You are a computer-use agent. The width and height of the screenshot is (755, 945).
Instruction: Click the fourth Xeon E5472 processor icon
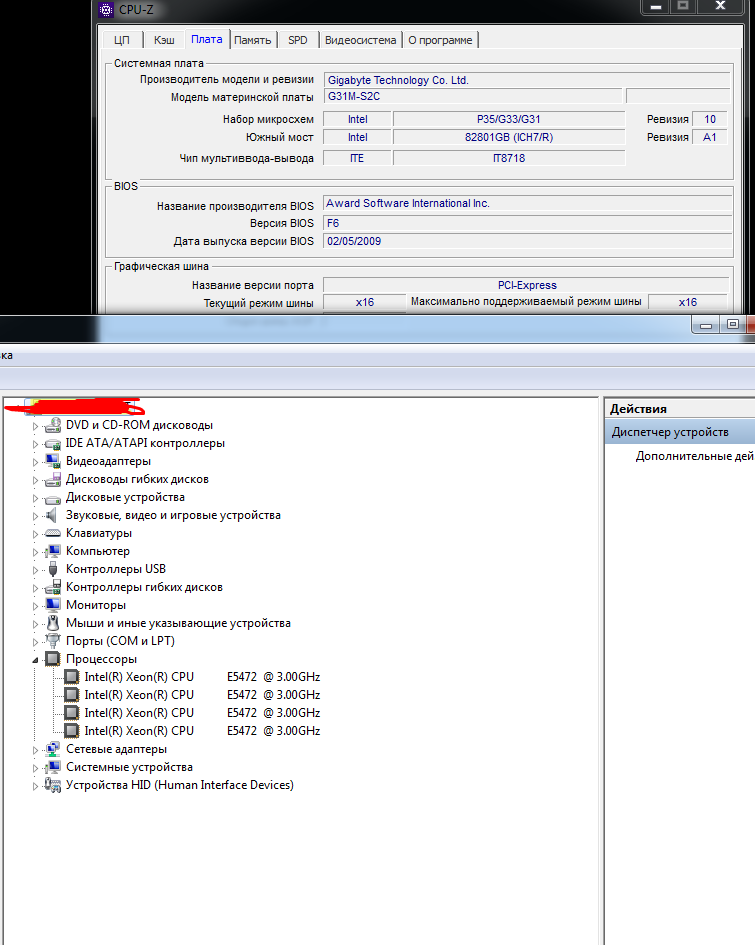(72, 731)
